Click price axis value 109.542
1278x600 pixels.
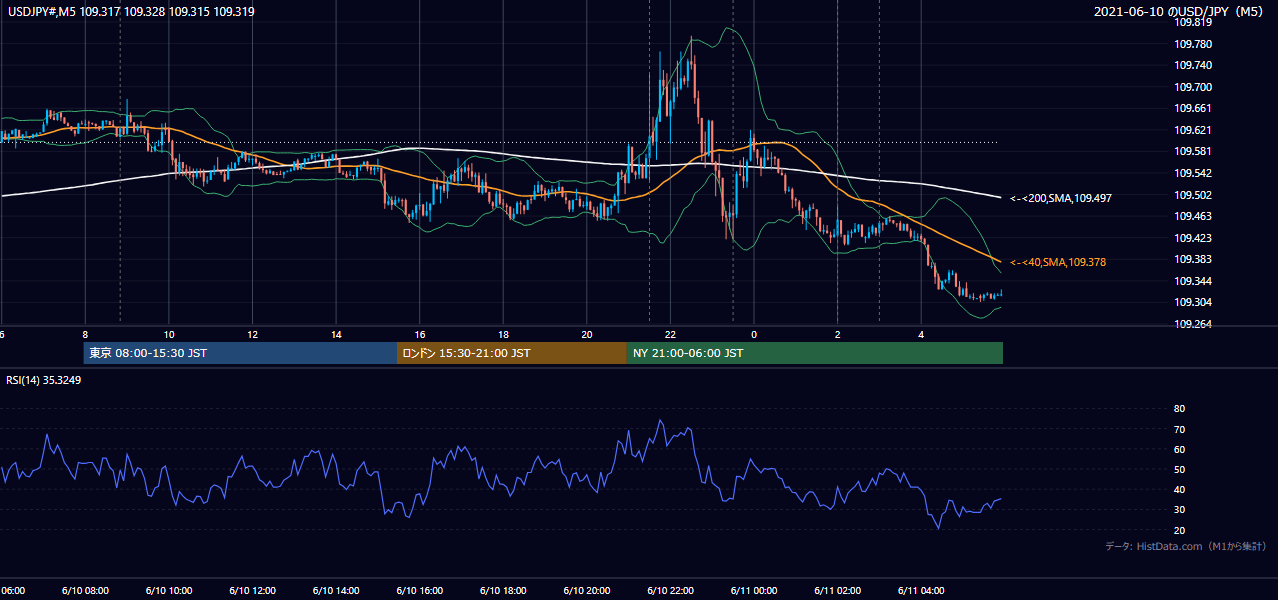(x=1193, y=173)
